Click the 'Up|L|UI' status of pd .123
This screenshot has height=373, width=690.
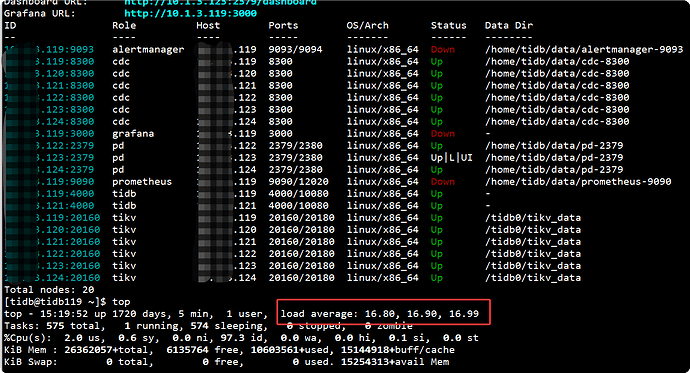point(451,158)
